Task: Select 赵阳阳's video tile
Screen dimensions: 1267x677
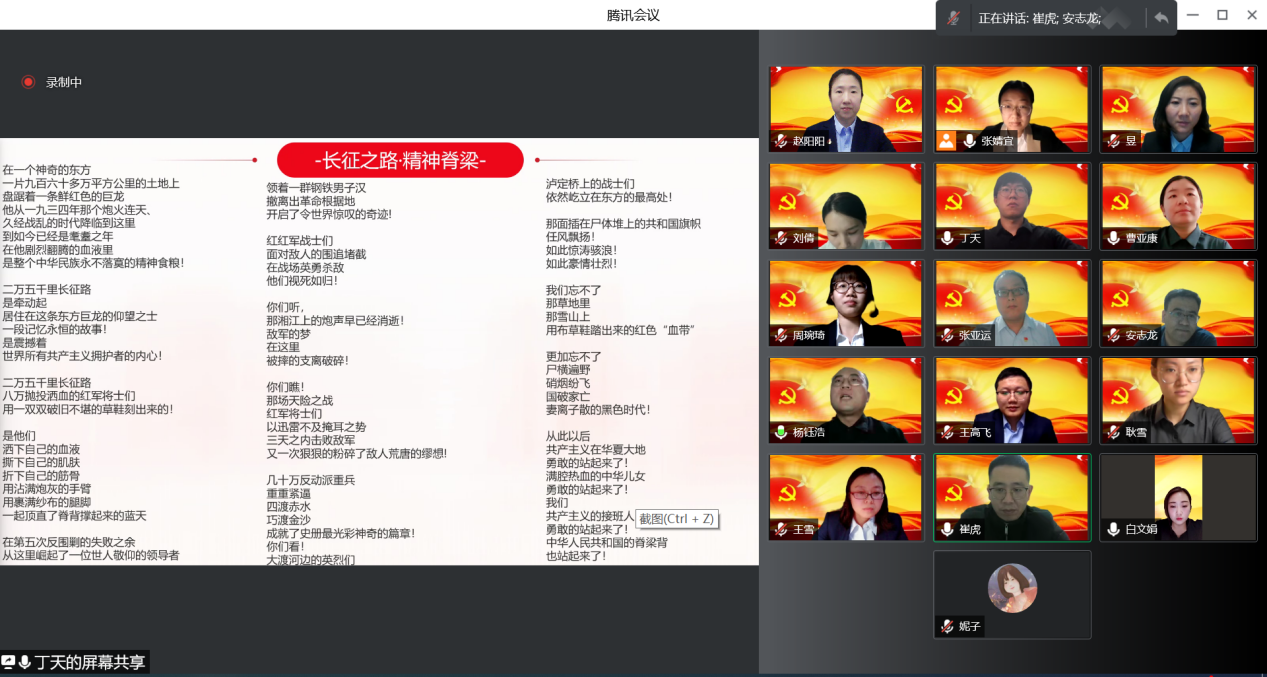Action: click(846, 109)
